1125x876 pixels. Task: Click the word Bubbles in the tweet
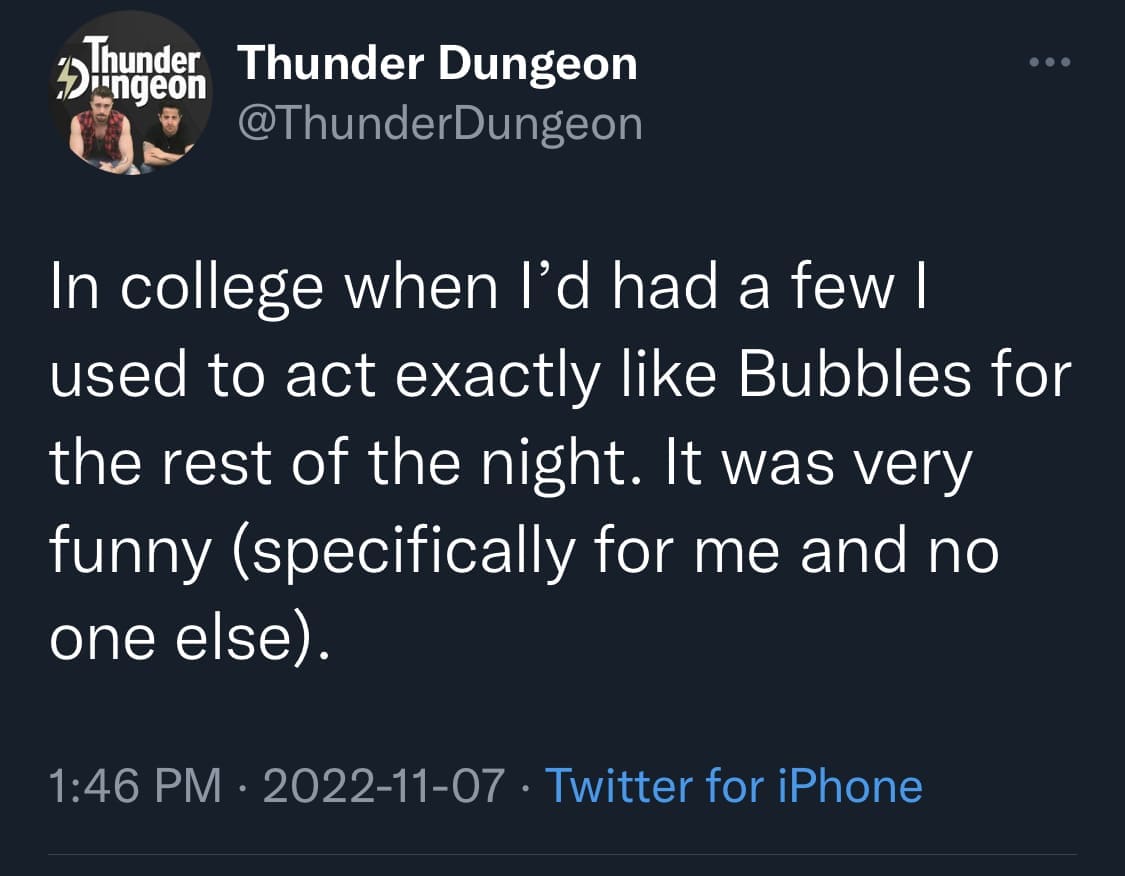pyautogui.click(x=854, y=374)
